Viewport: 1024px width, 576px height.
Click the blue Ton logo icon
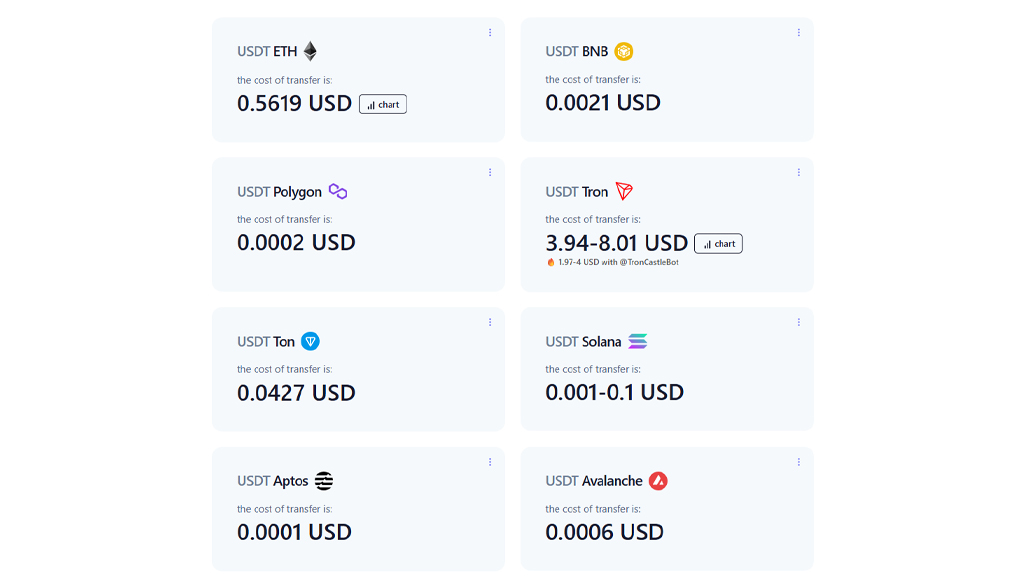310,341
